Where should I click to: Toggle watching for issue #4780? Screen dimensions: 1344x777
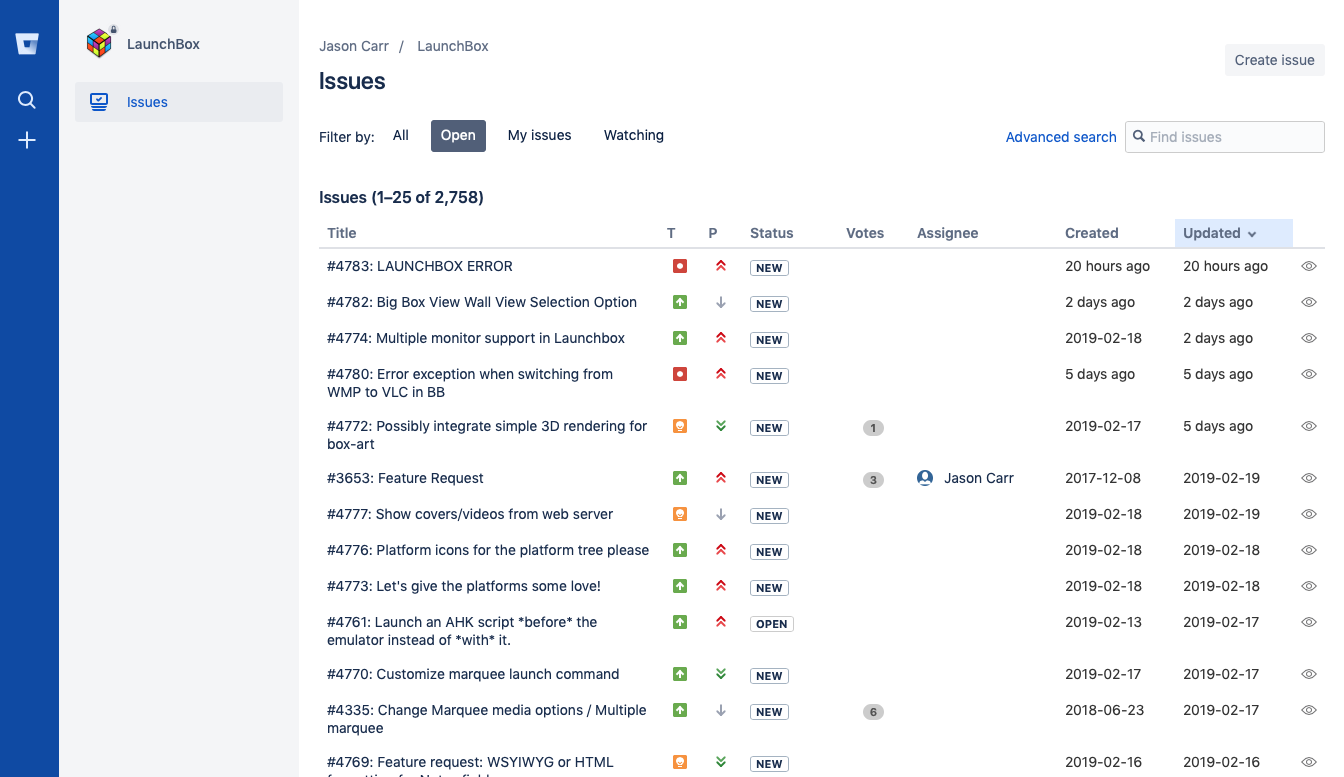tap(1309, 374)
